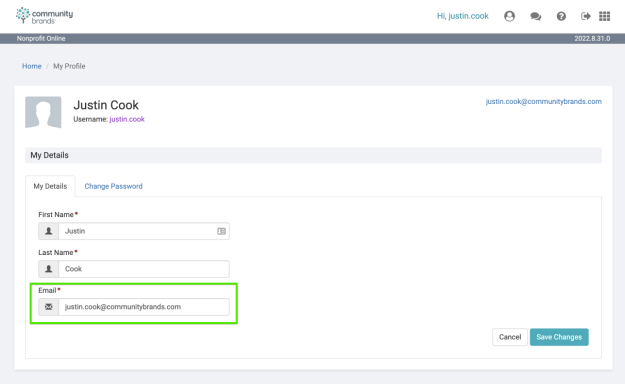Screen dimensions: 625x384
Task: Switch to the Change Password tab
Action: pos(113,186)
